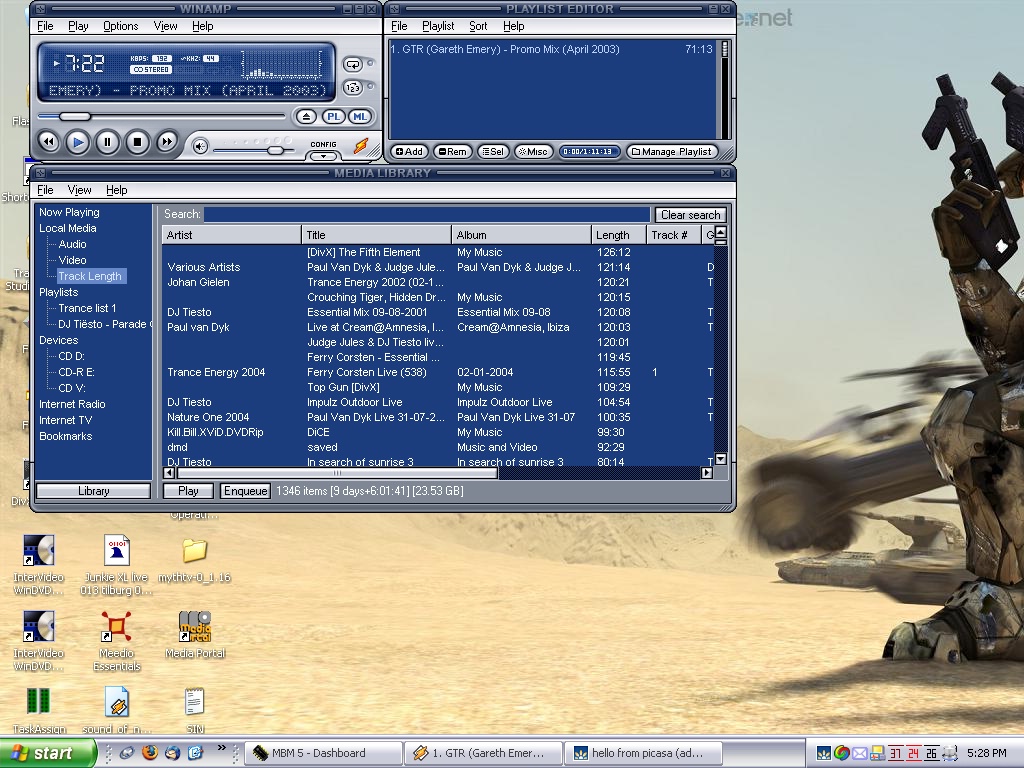The height and width of the screenshot is (768, 1024).
Task: Click the library horizontal scroll right arrow
Action: (x=707, y=473)
